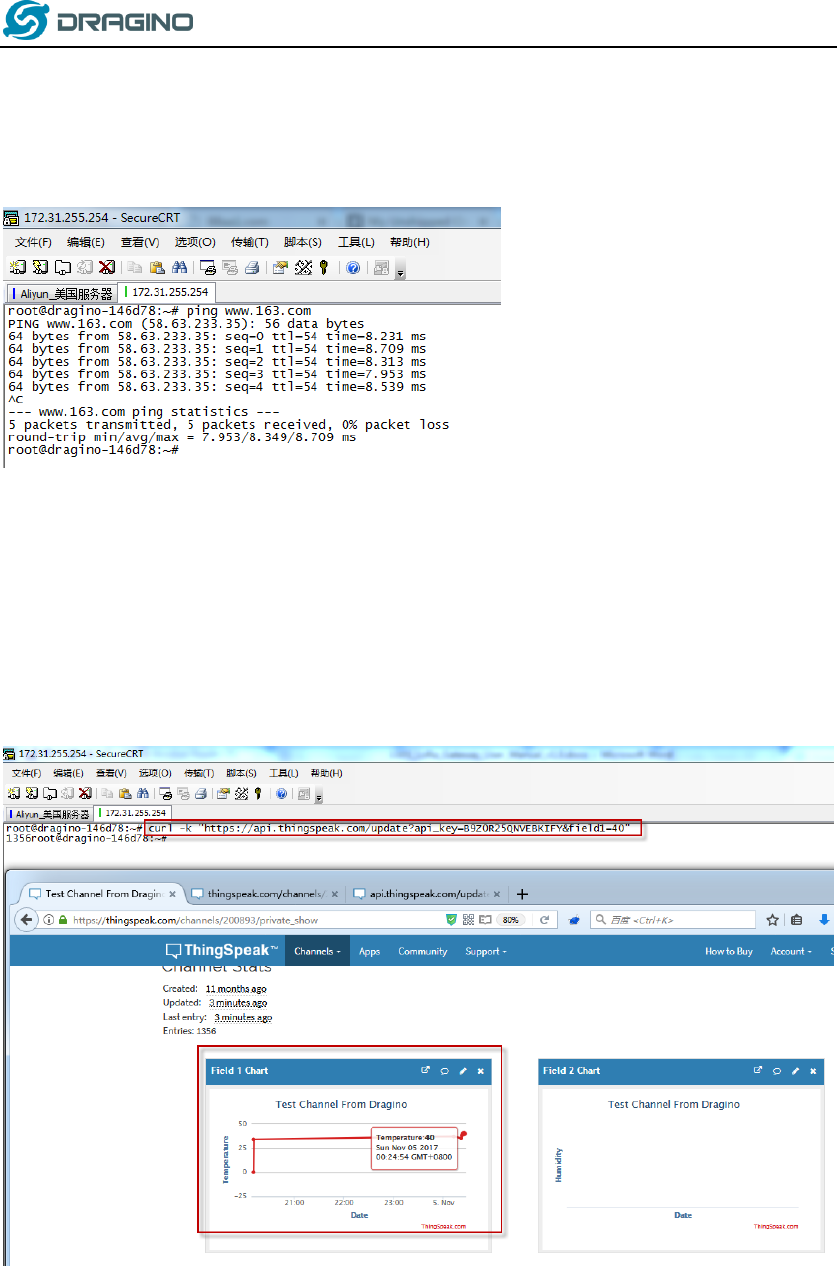Open 文件(F) menu in upper SecureCRT window
837x1266 pixels.
click(33, 242)
